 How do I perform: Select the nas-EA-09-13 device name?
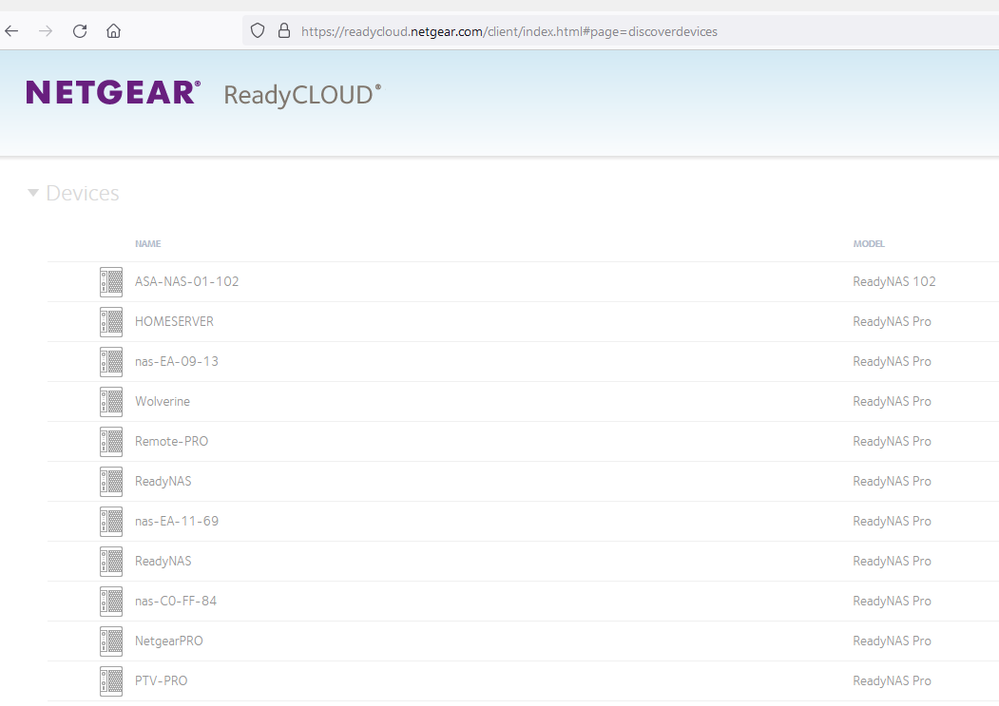click(x=176, y=361)
